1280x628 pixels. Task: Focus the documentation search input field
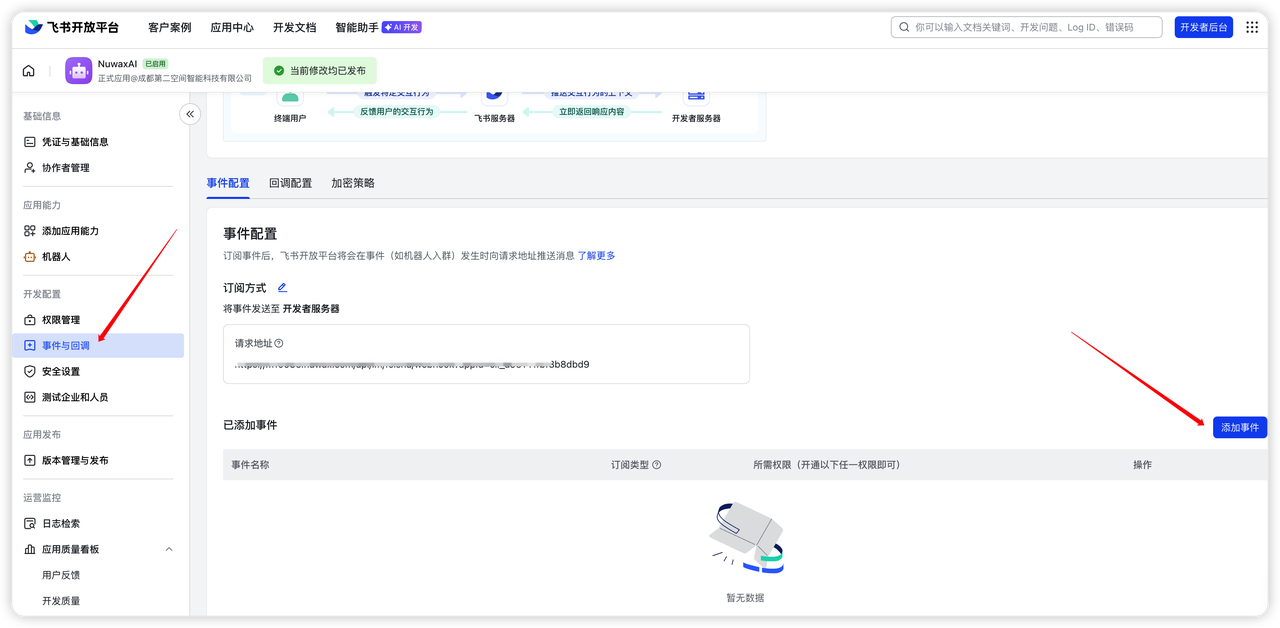click(1026, 27)
